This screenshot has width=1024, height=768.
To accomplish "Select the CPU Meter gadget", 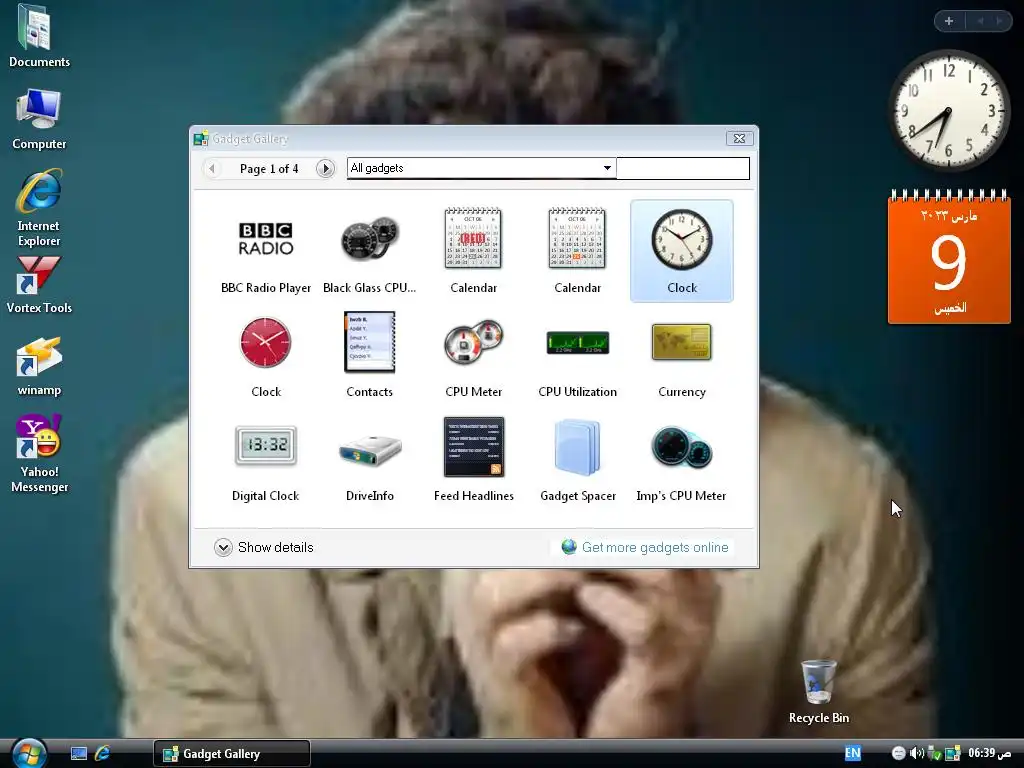I will (473, 355).
